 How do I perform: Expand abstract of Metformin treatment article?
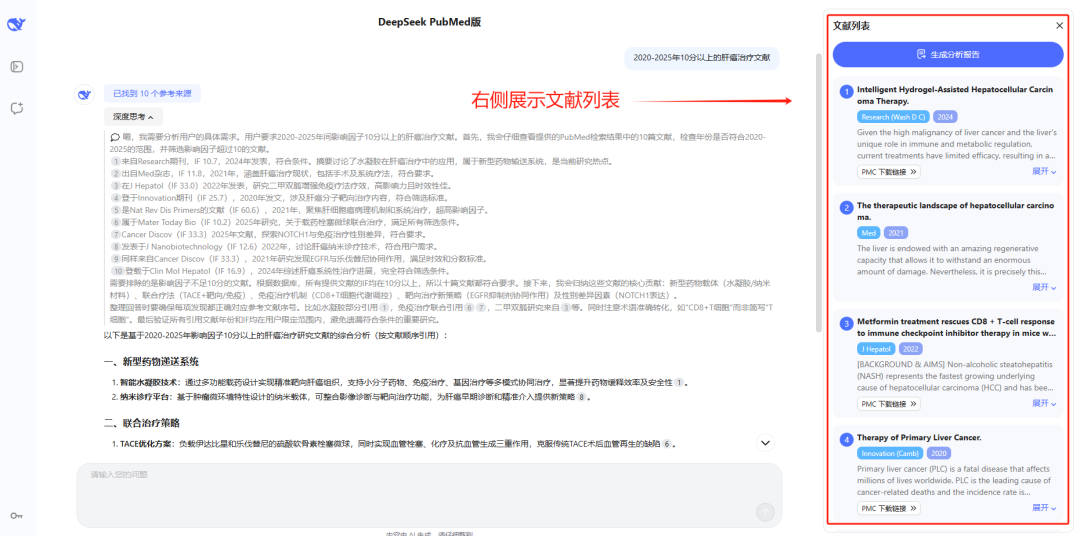coord(1044,404)
